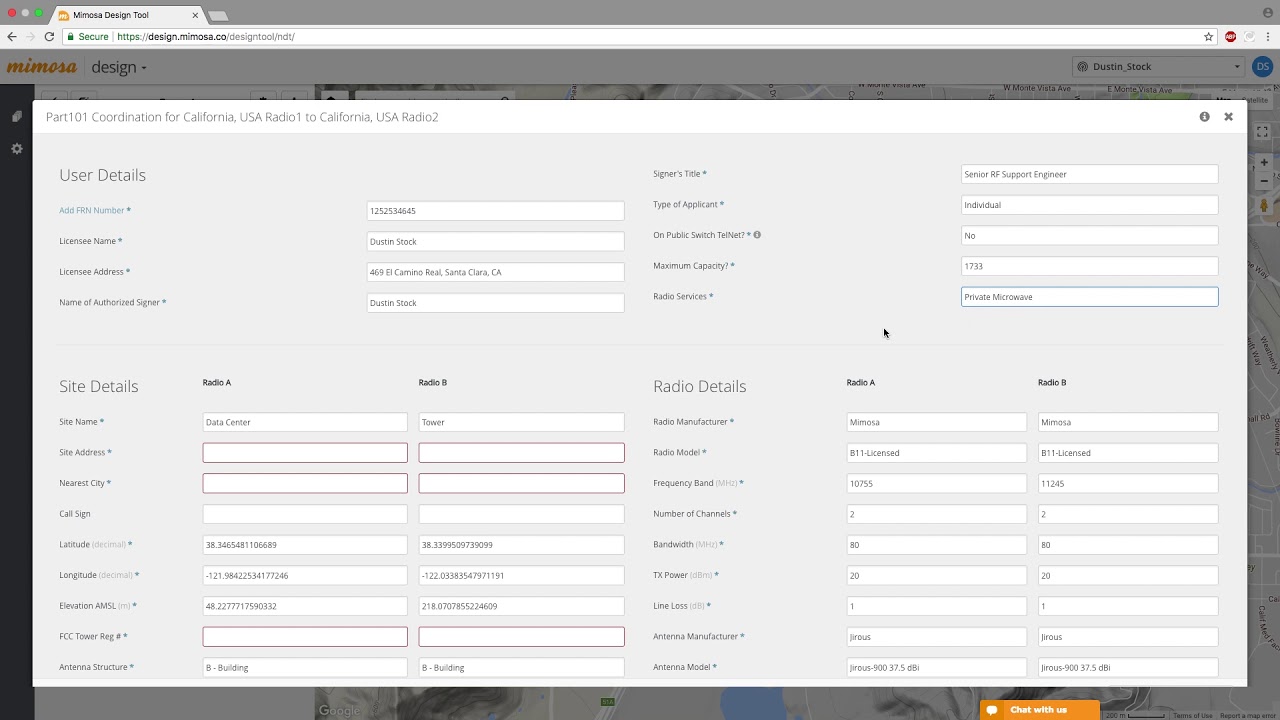Click the mimosa logo
This screenshot has height=720, width=1280.
[42, 67]
